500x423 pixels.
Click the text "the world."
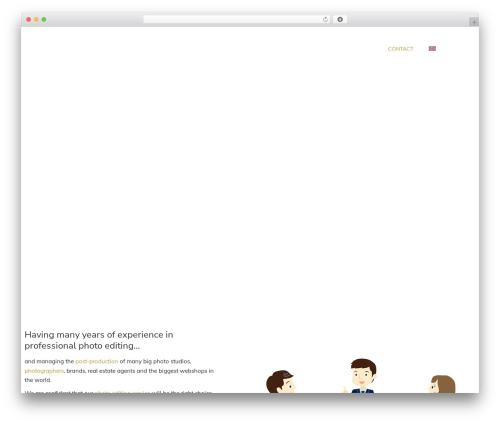(38, 380)
